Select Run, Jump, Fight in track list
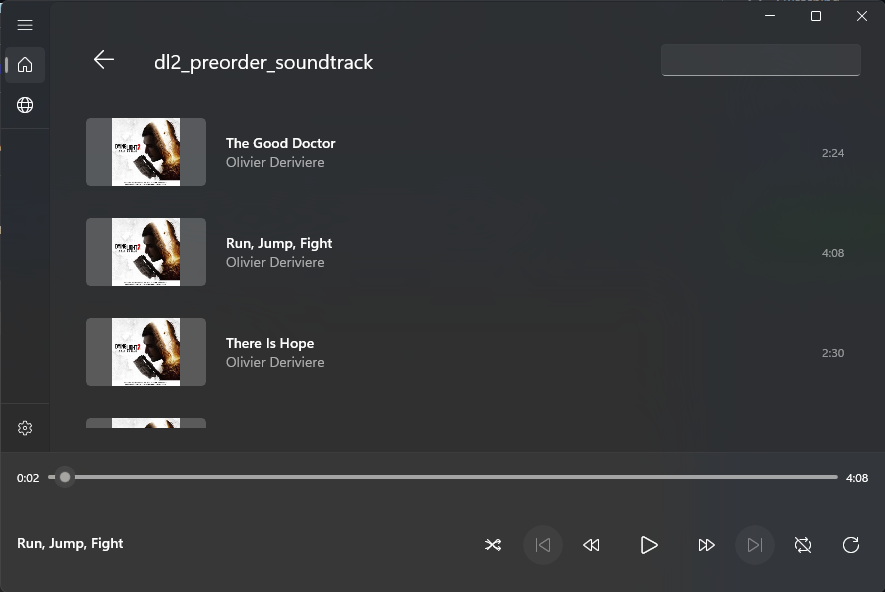 tap(465, 252)
